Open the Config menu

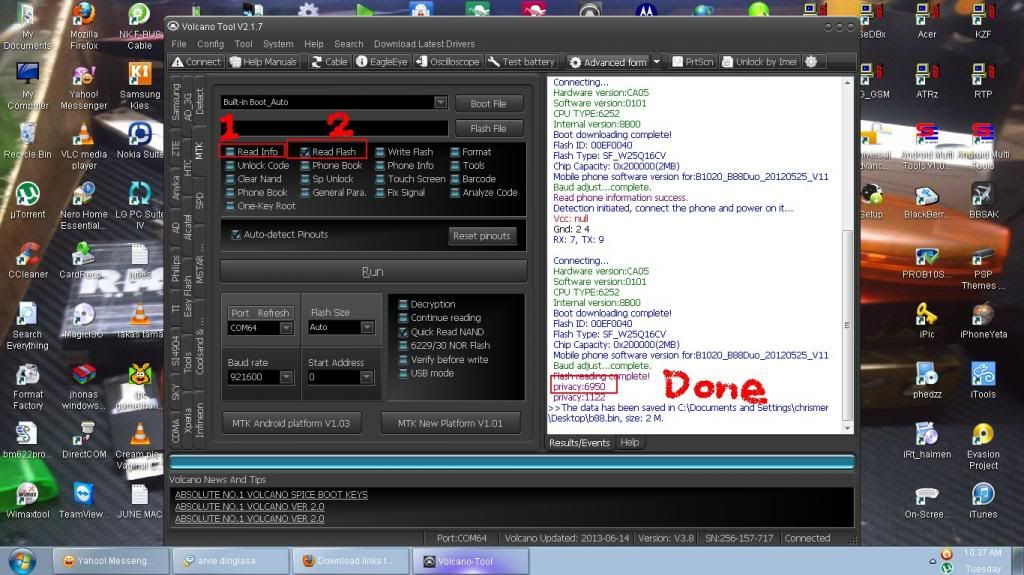(x=210, y=44)
